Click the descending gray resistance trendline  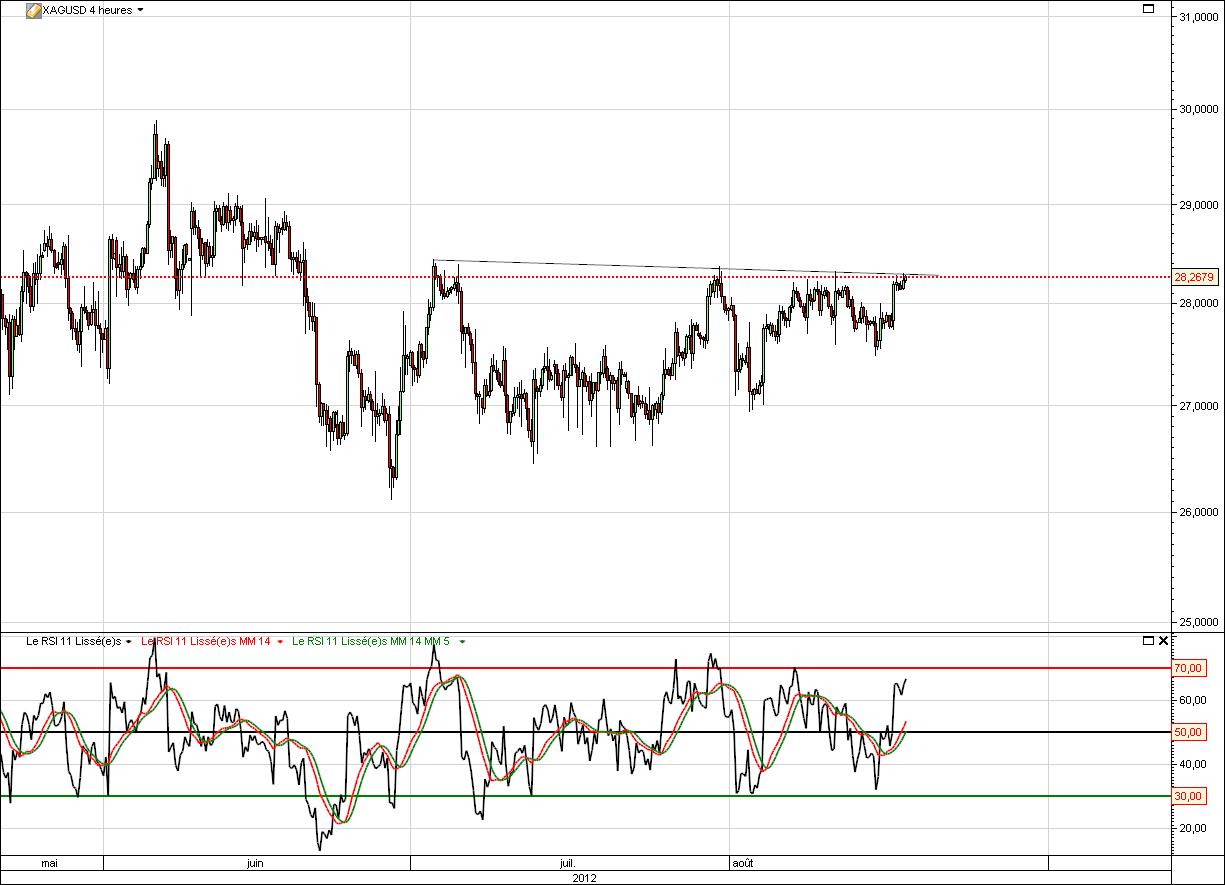[600, 266]
